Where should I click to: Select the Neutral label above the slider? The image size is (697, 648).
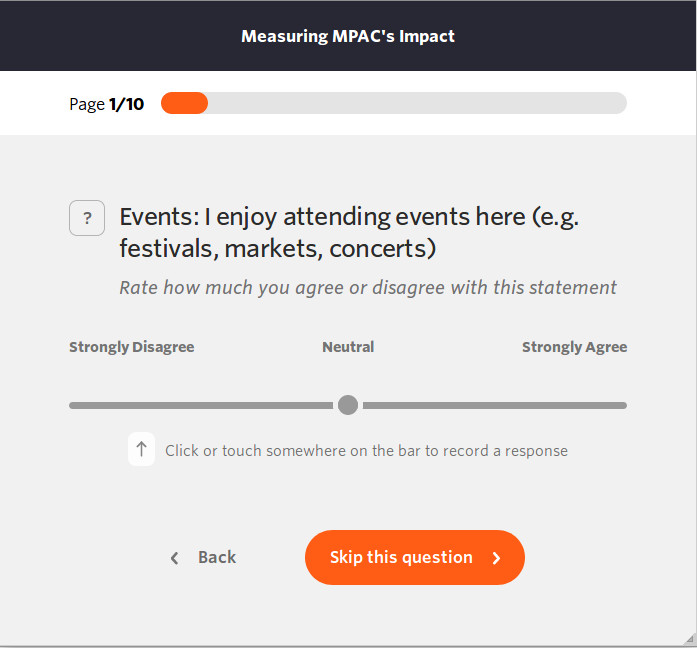tap(348, 347)
